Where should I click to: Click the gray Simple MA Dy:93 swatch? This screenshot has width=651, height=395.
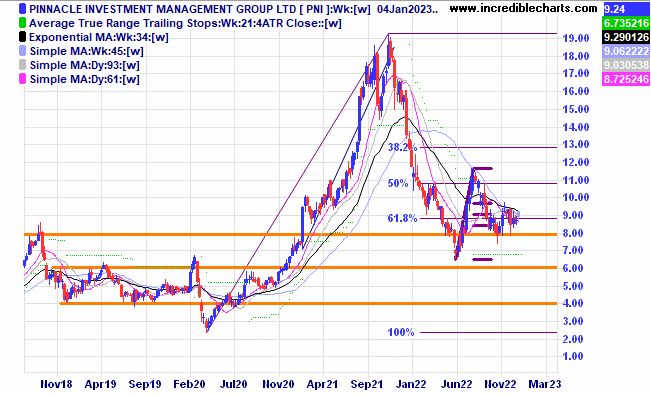[x=22, y=65]
